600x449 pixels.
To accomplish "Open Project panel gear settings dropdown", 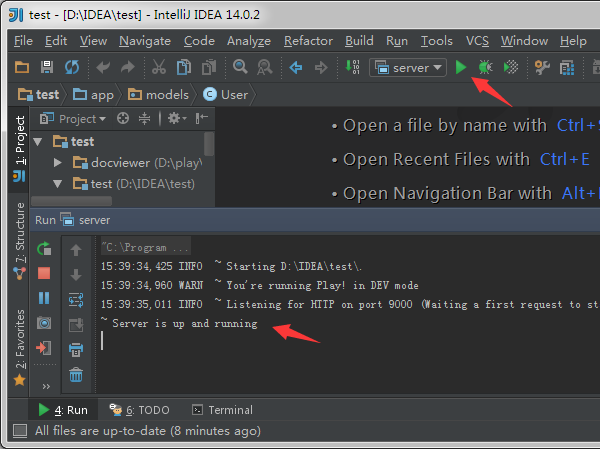I will [177, 118].
